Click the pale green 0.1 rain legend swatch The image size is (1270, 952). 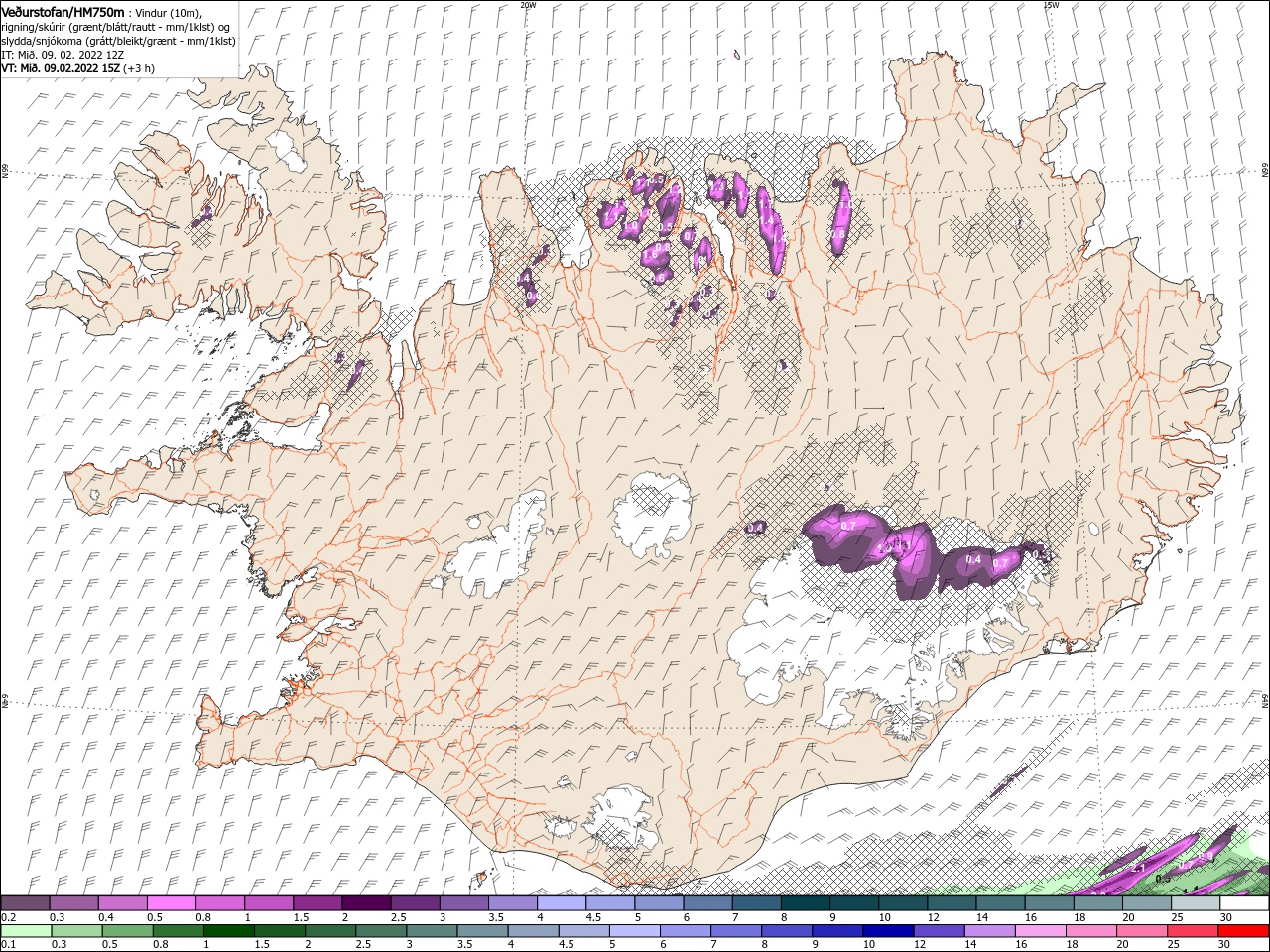[26, 931]
